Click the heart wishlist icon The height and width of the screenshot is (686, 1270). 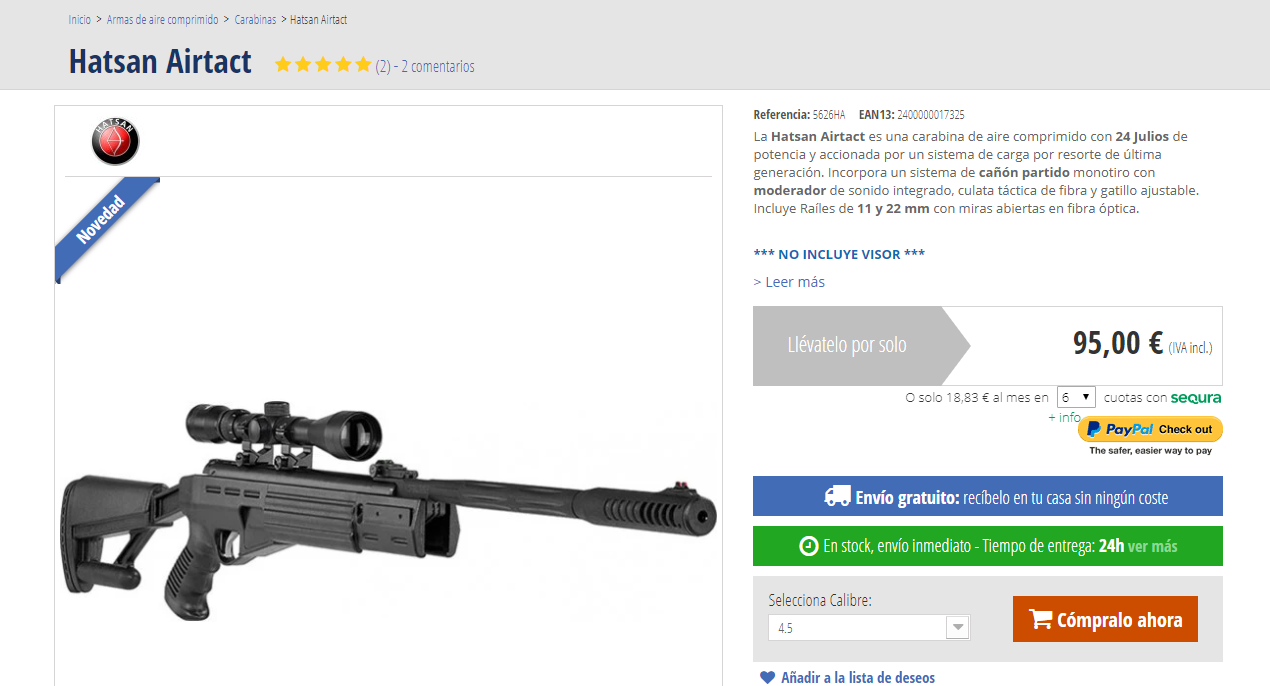pyautogui.click(x=767, y=678)
